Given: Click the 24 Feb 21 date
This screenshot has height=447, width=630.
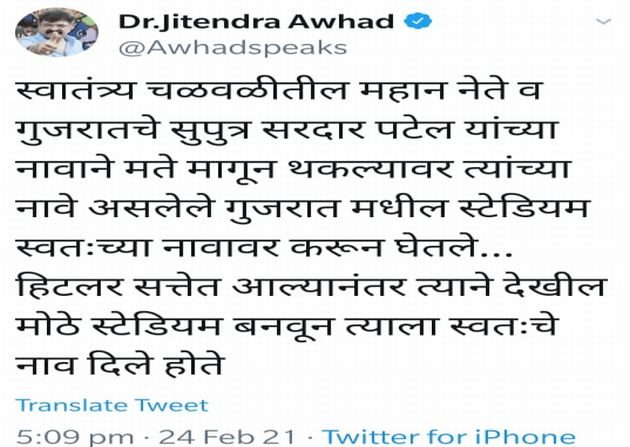Looking at the screenshot, I should (x=227, y=437).
